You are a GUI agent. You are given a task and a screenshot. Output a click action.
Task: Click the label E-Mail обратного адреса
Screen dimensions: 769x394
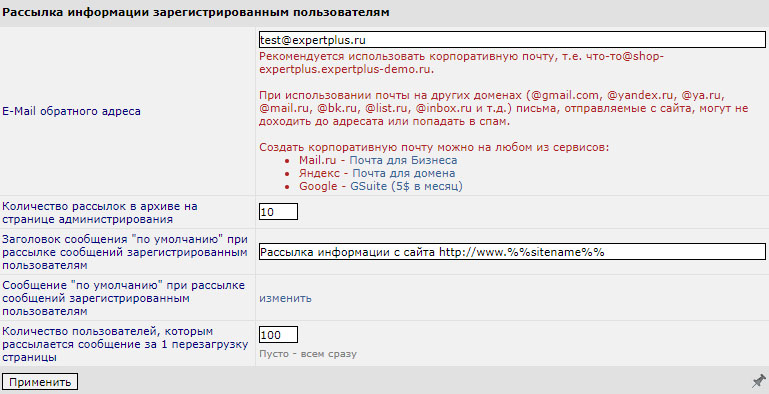tap(72, 111)
